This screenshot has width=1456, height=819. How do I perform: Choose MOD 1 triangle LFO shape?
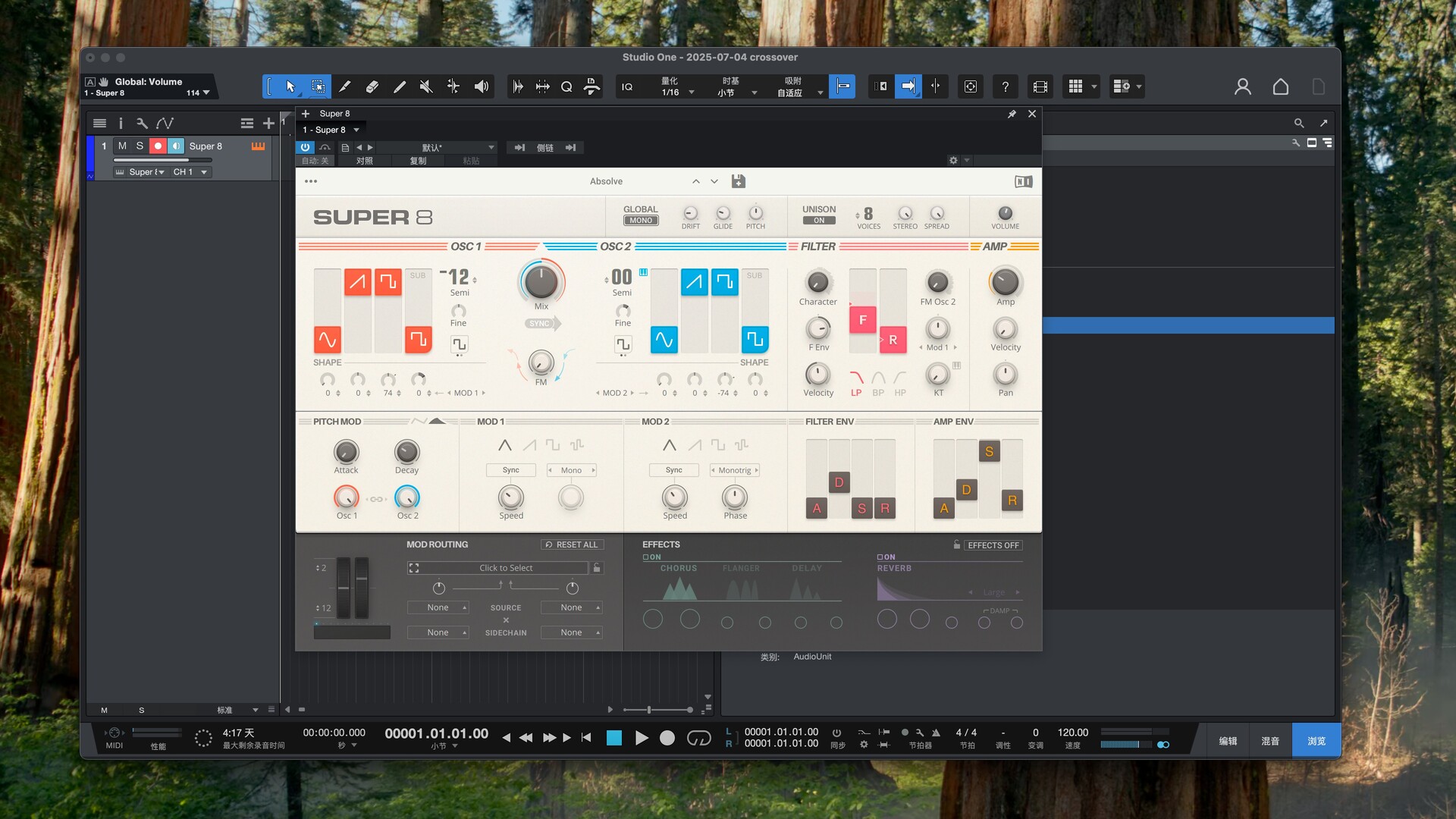tap(504, 445)
